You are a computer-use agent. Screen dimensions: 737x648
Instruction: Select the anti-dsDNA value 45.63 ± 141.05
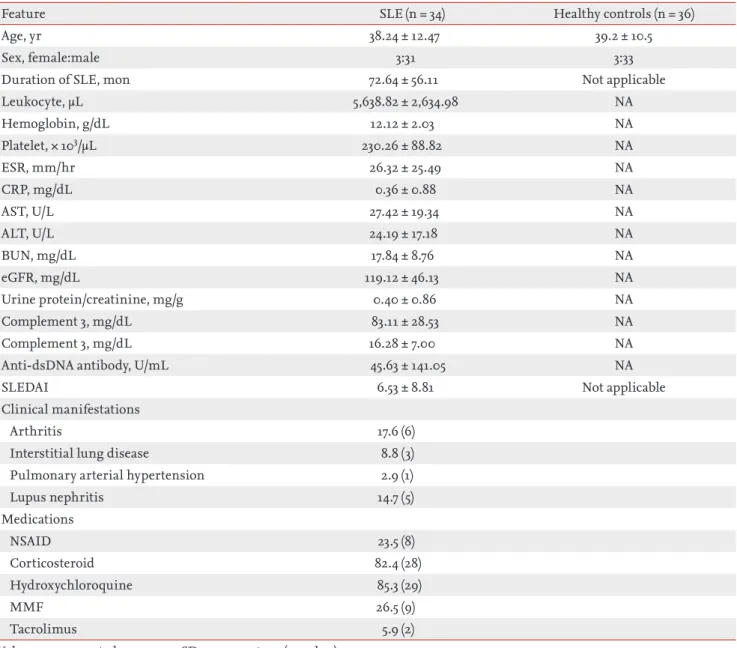[408, 366]
